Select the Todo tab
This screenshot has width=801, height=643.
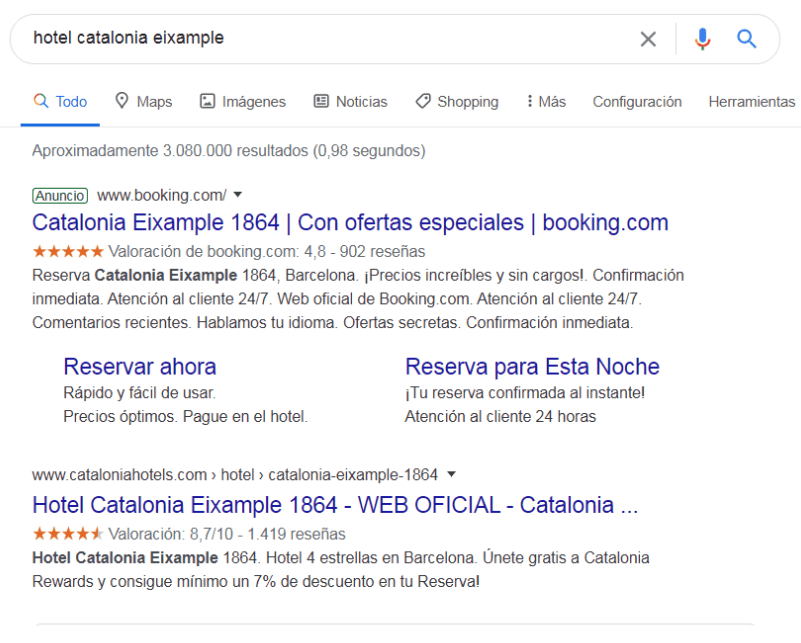coord(60,102)
